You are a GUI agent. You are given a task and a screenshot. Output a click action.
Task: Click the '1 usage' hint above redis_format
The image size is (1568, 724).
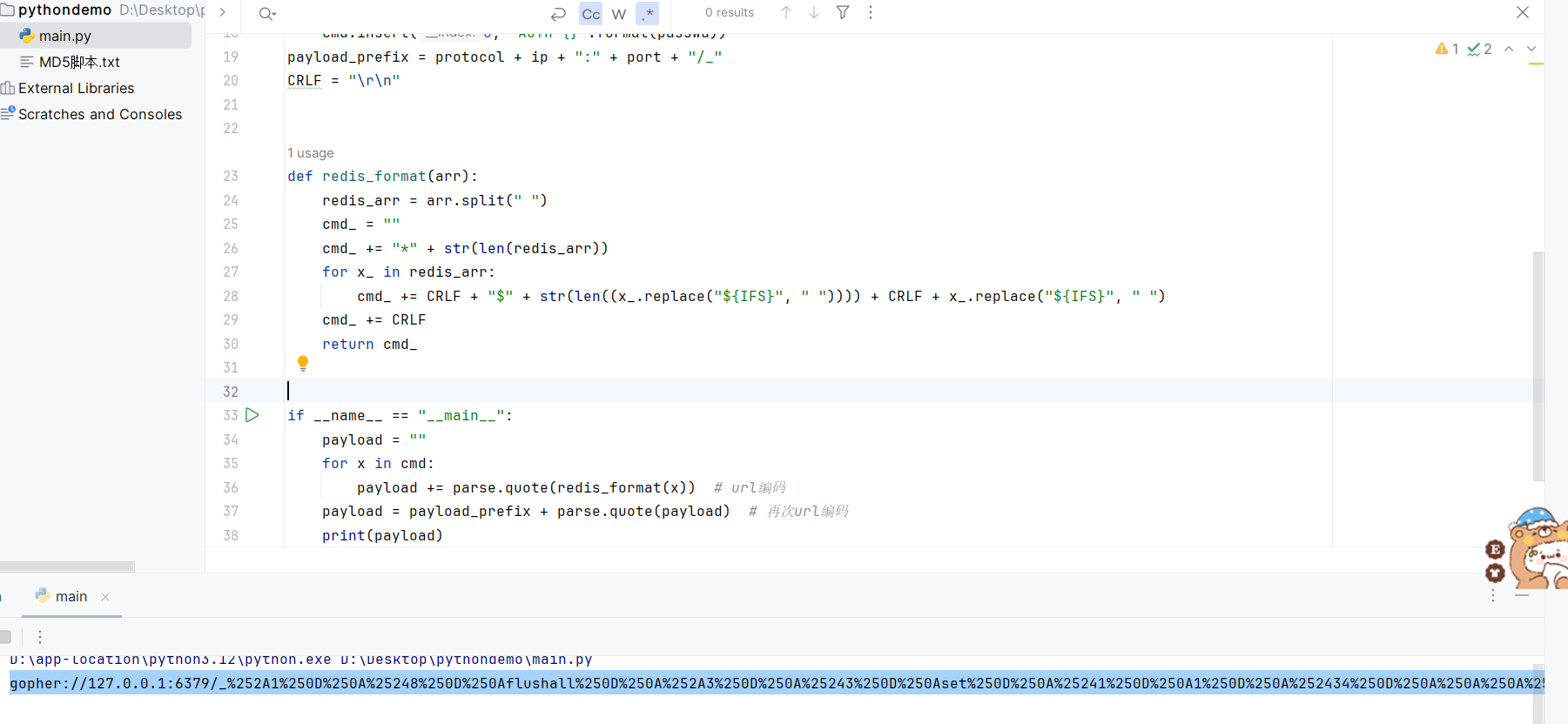pos(311,153)
